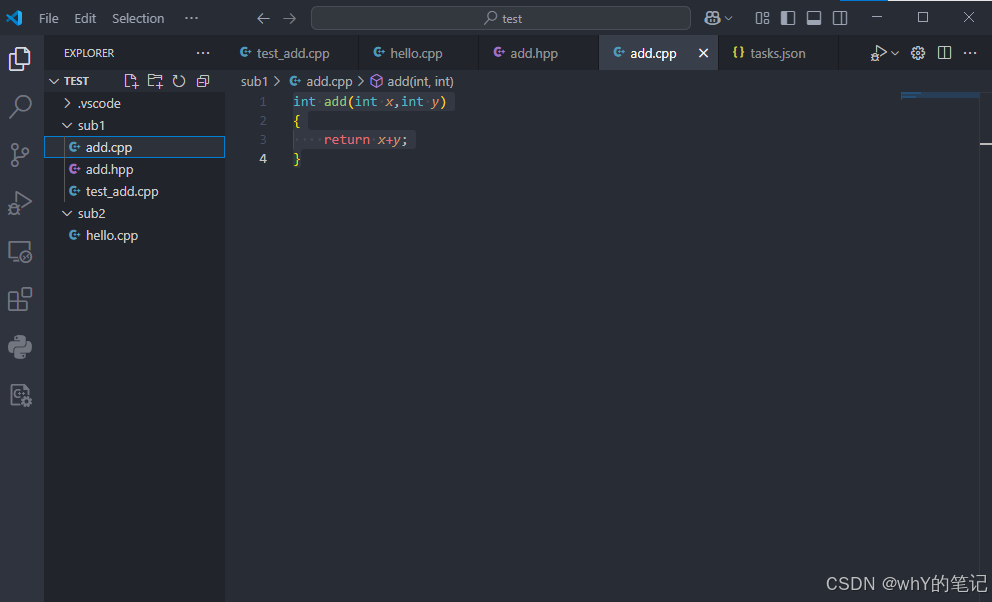Open editor more actions menu

click(970, 53)
